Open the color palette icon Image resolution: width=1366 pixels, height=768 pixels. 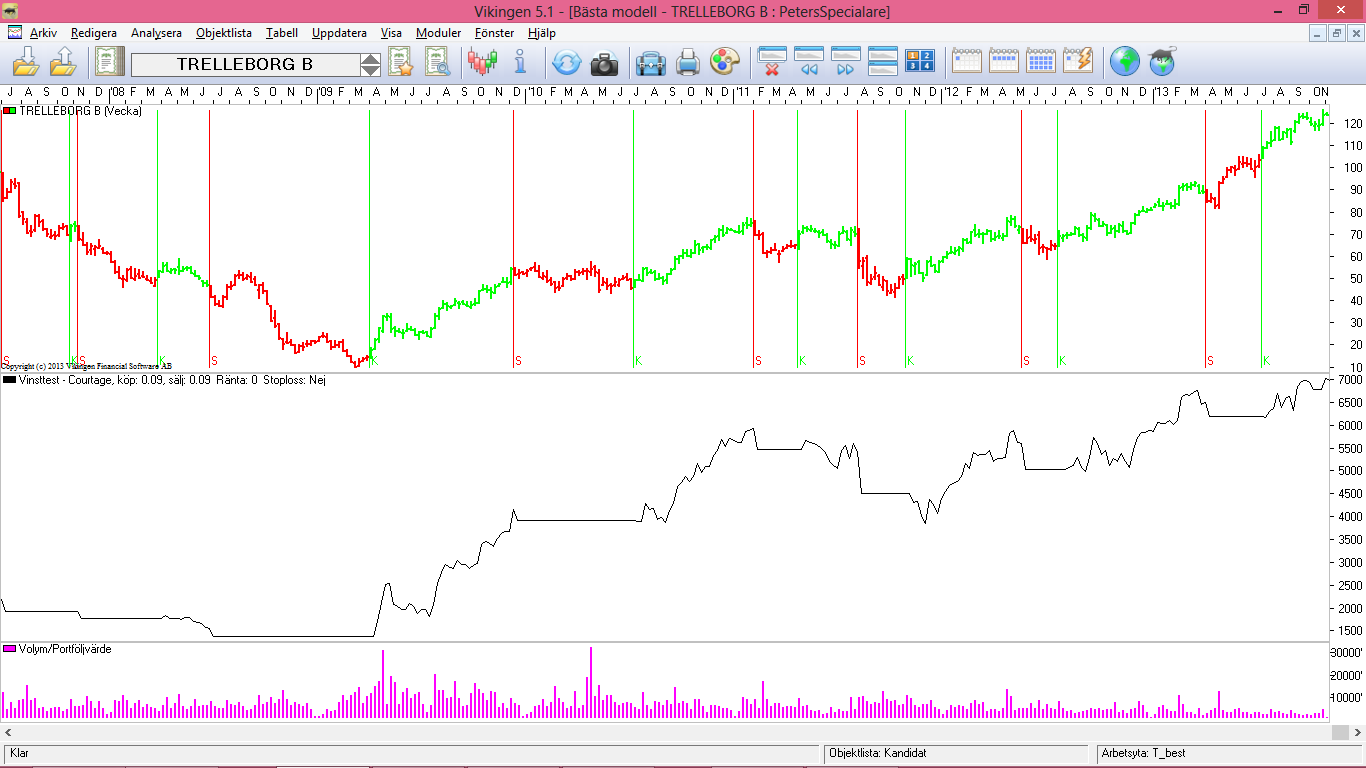coord(723,63)
